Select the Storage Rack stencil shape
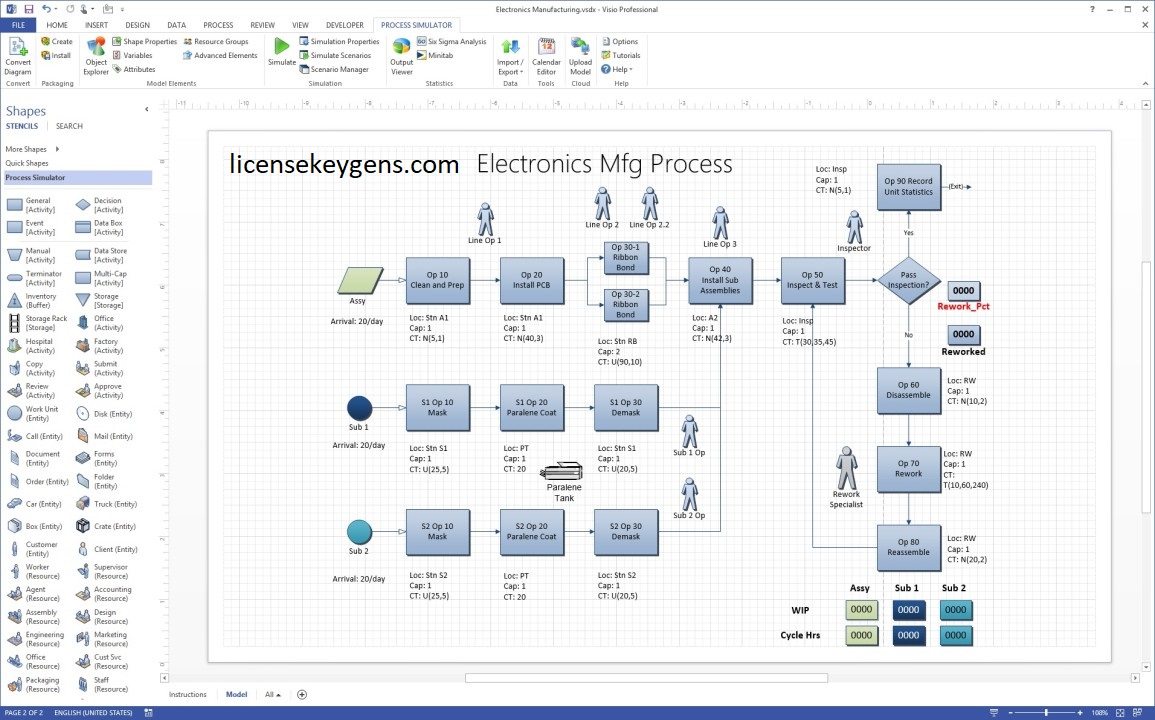The height and width of the screenshot is (720, 1155). click(x=37, y=323)
